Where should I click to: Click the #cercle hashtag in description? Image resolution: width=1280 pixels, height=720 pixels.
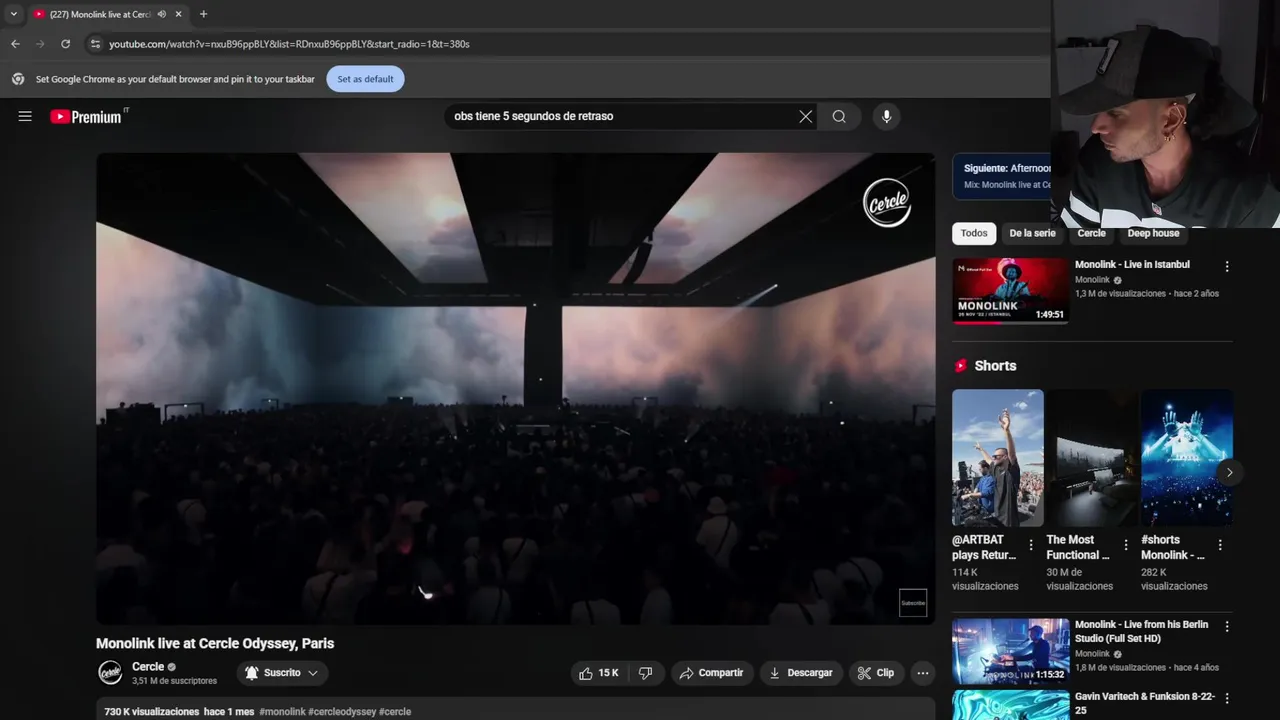click(395, 712)
